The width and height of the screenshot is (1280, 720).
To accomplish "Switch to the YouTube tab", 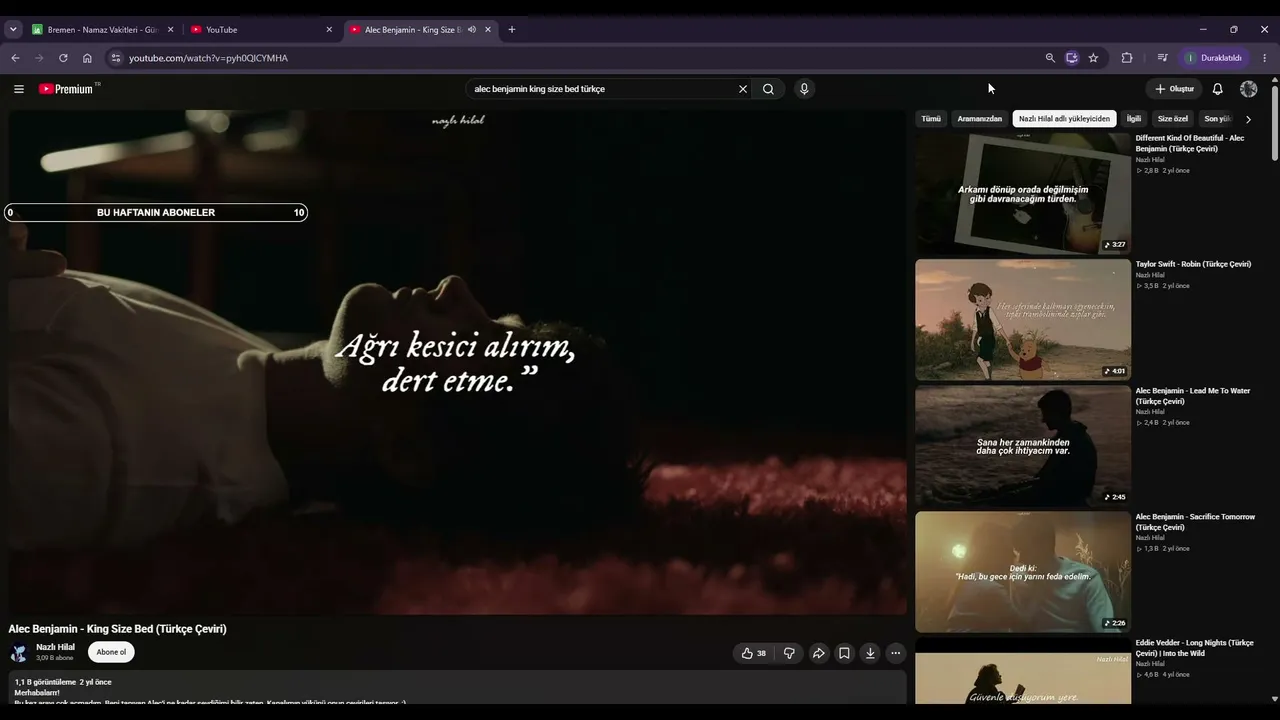I will (262, 30).
